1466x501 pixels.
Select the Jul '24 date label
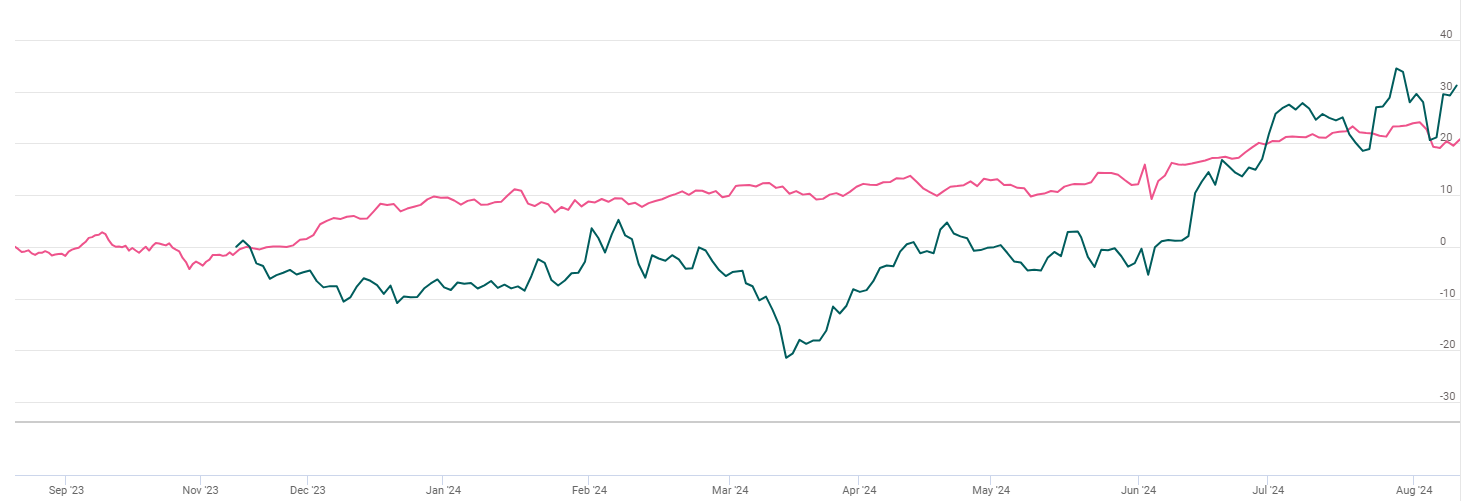(x=1267, y=490)
